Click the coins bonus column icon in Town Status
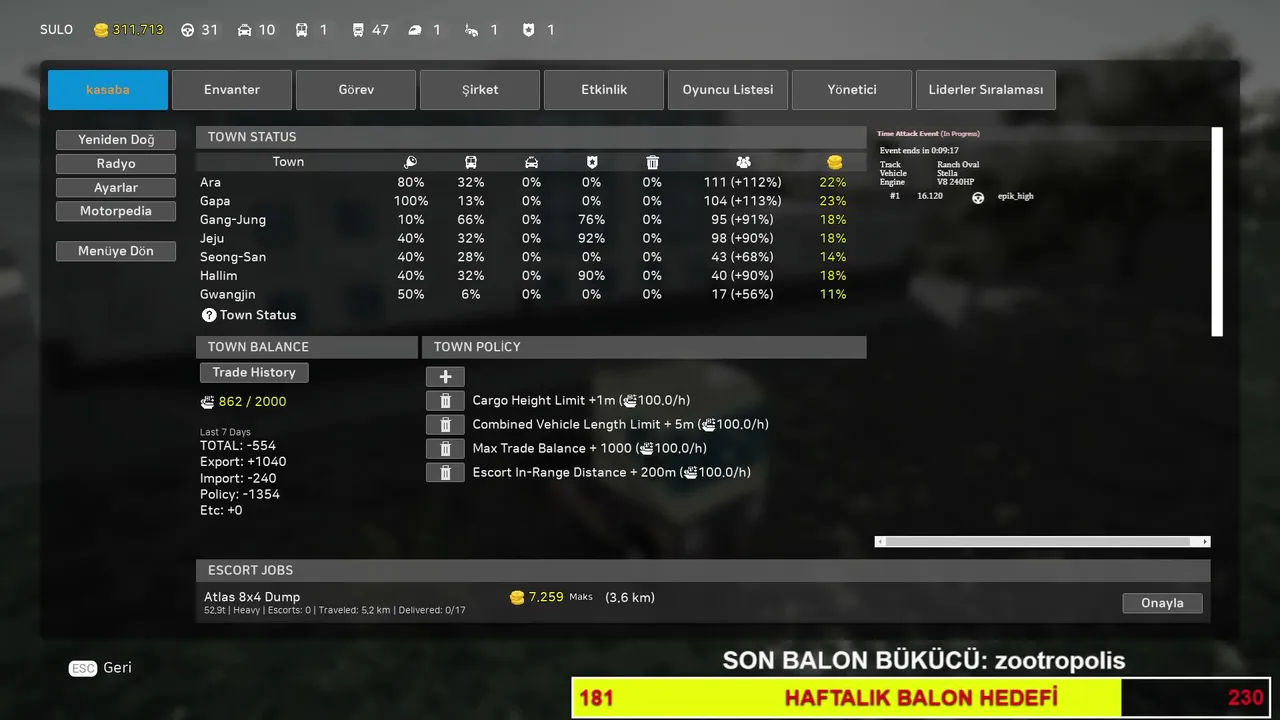The image size is (1280, 720). pos(834,162)
